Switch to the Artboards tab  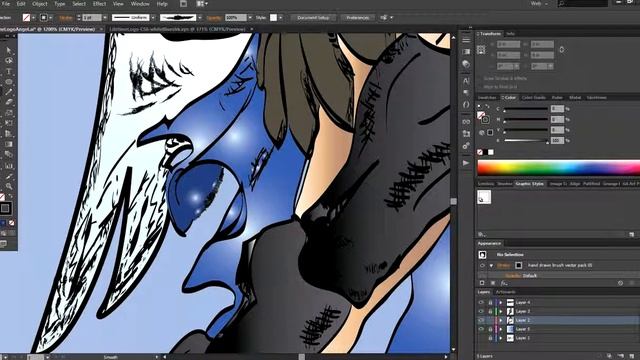point(505,292)
